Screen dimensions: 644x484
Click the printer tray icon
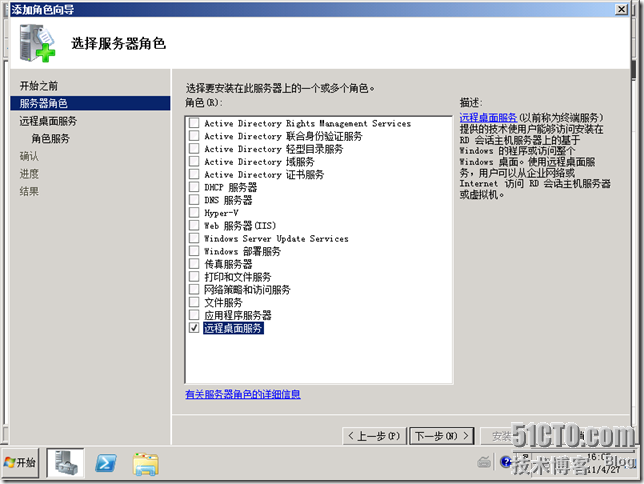484,462
